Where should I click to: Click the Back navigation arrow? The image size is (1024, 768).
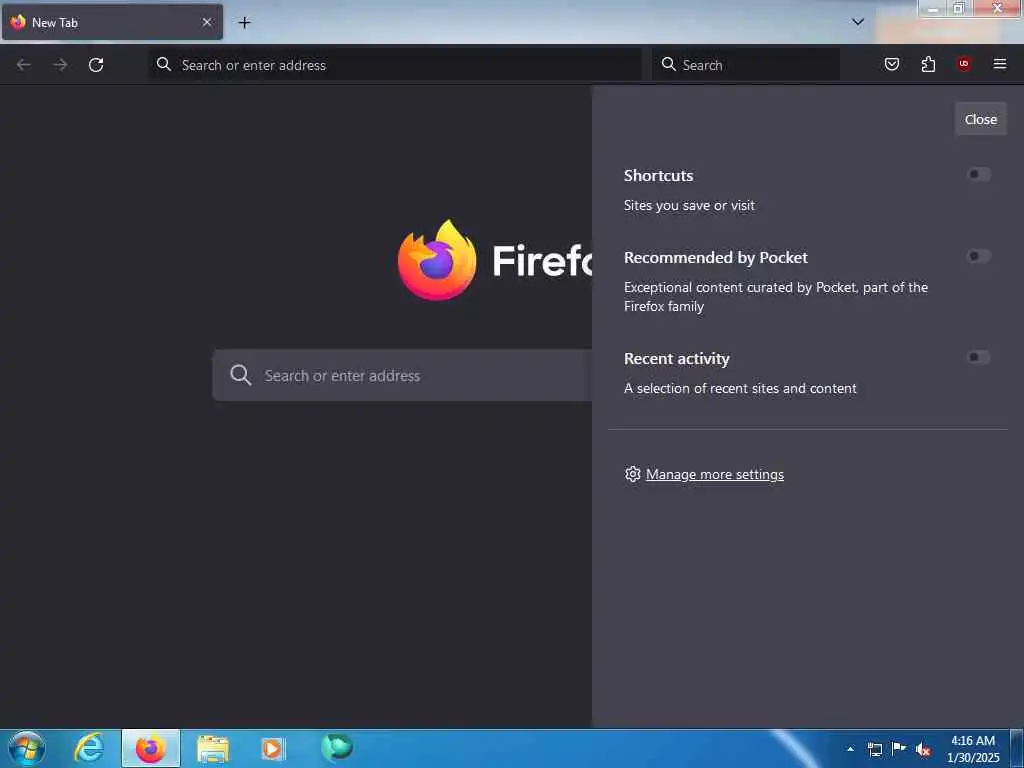[24, 65]
